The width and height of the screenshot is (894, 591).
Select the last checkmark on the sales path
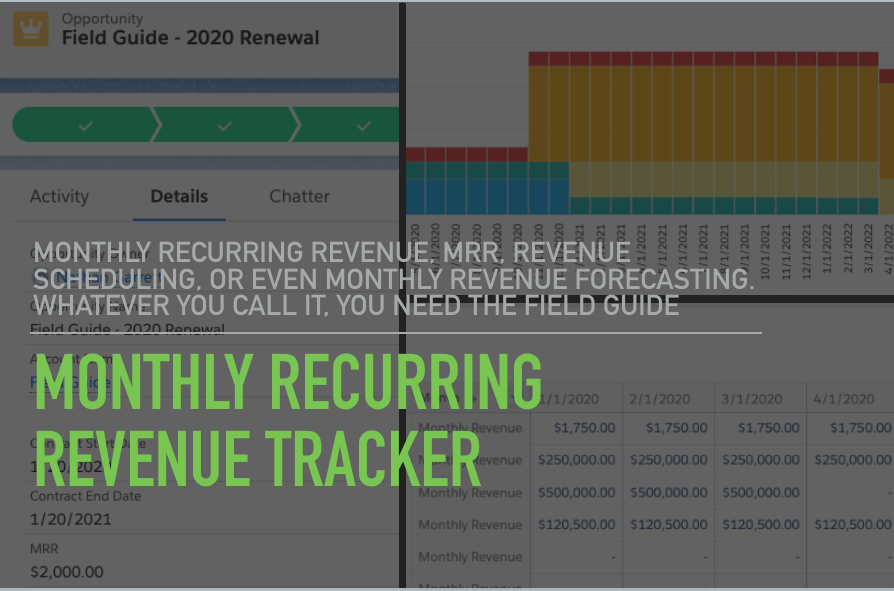pos(363,125)
